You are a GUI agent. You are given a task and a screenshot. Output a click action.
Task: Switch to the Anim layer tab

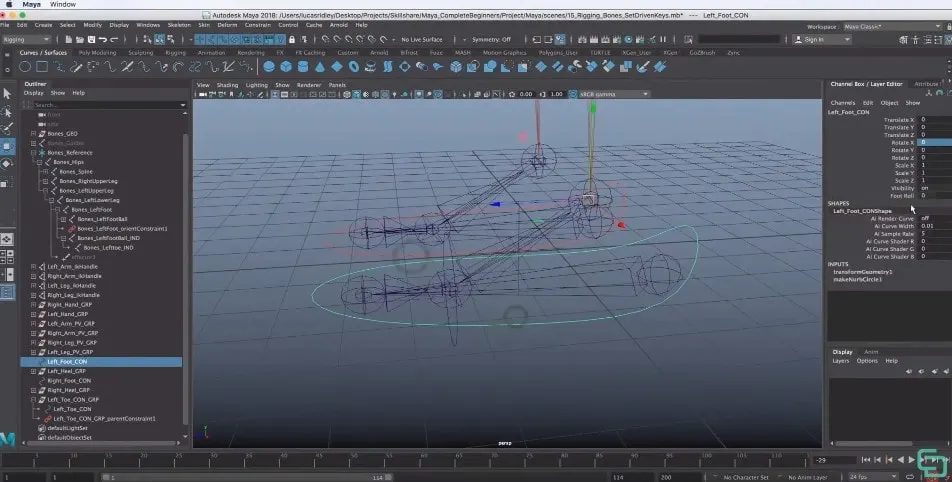pyautogui.click(x=871, y=352)
